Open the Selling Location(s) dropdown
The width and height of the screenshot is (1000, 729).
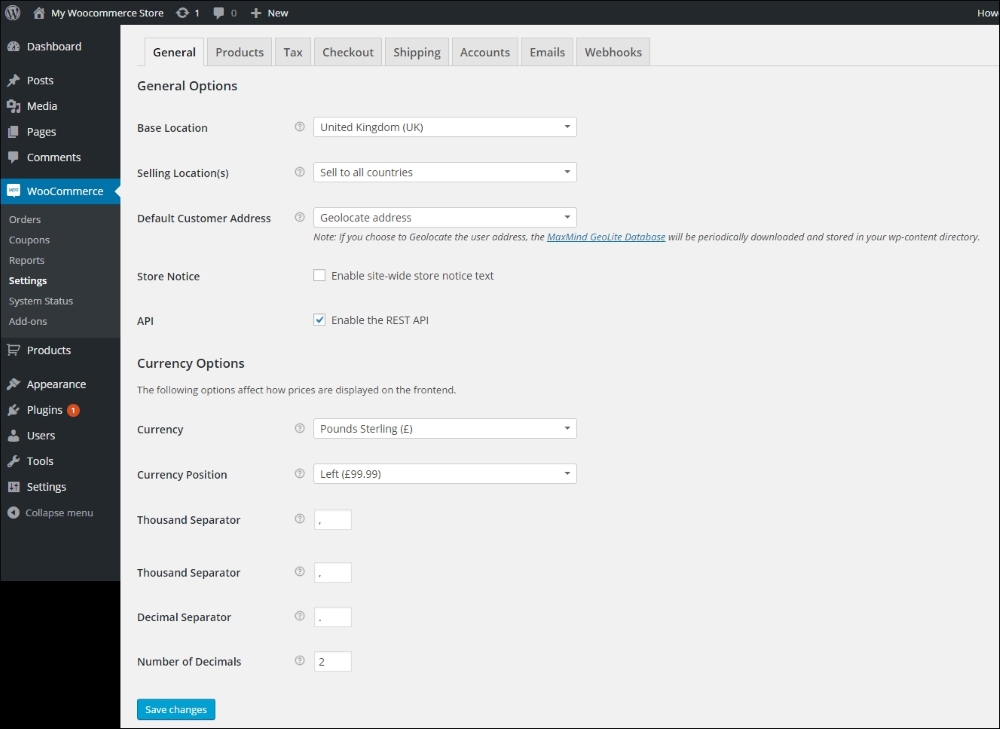point(445,172)
